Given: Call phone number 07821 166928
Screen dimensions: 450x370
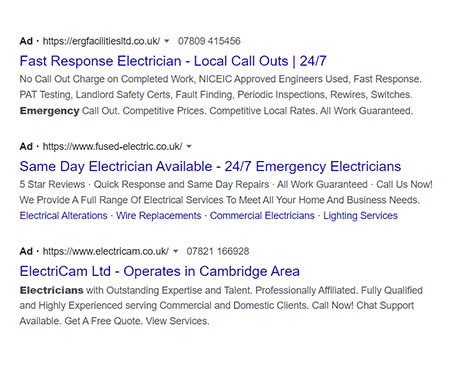Looking at the screenshot, I should point(218,251).
